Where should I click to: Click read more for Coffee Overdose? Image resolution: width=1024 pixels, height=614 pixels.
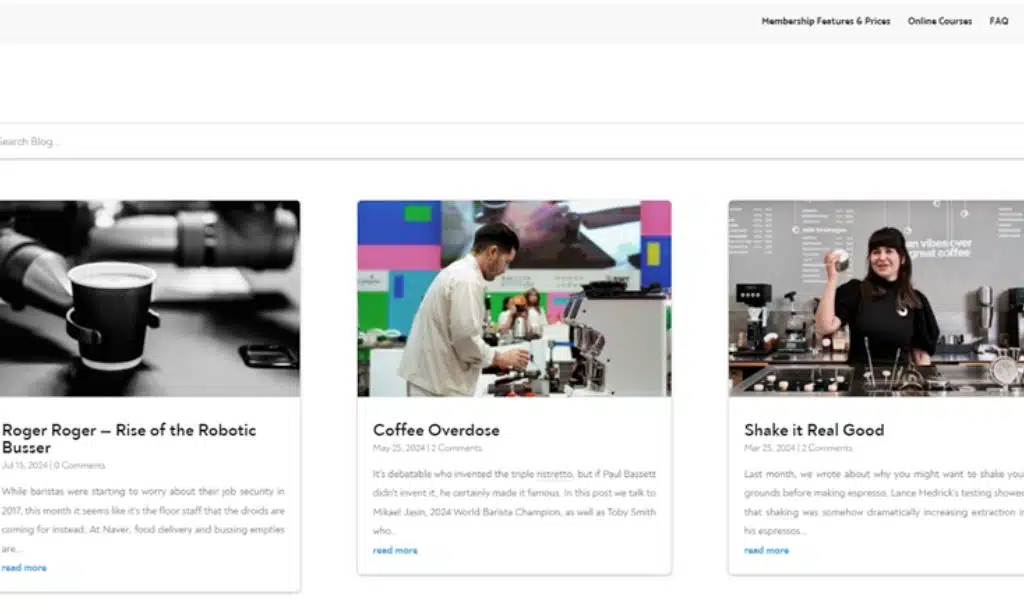click(394, 549)
